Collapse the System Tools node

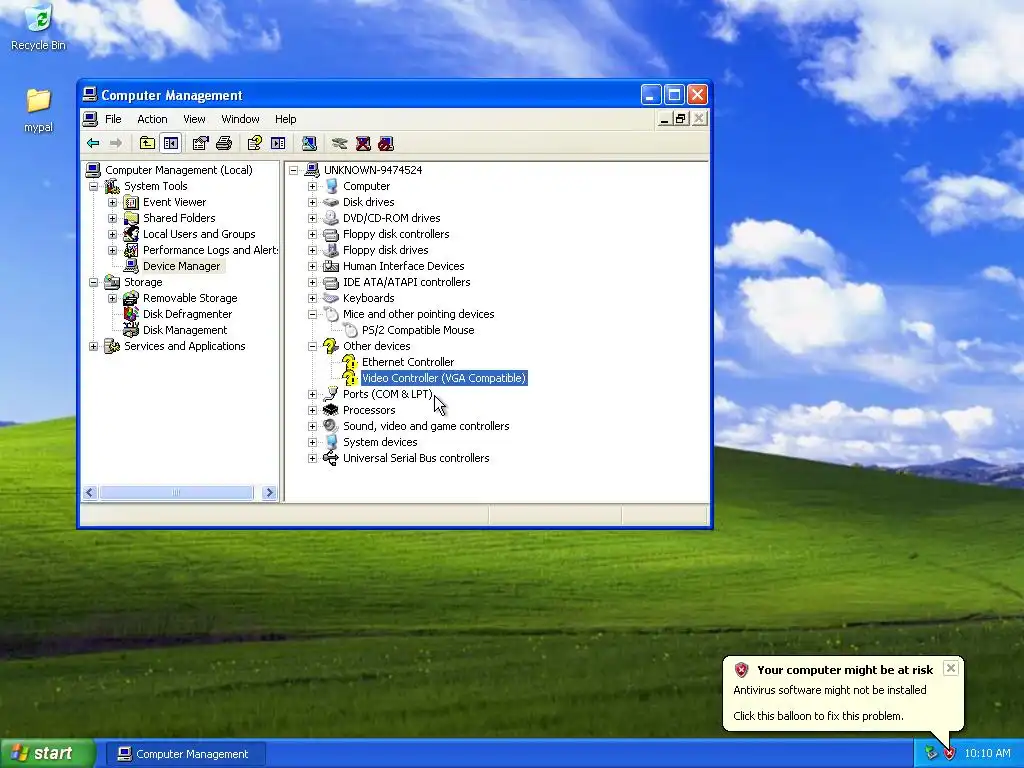coord(93,186)
